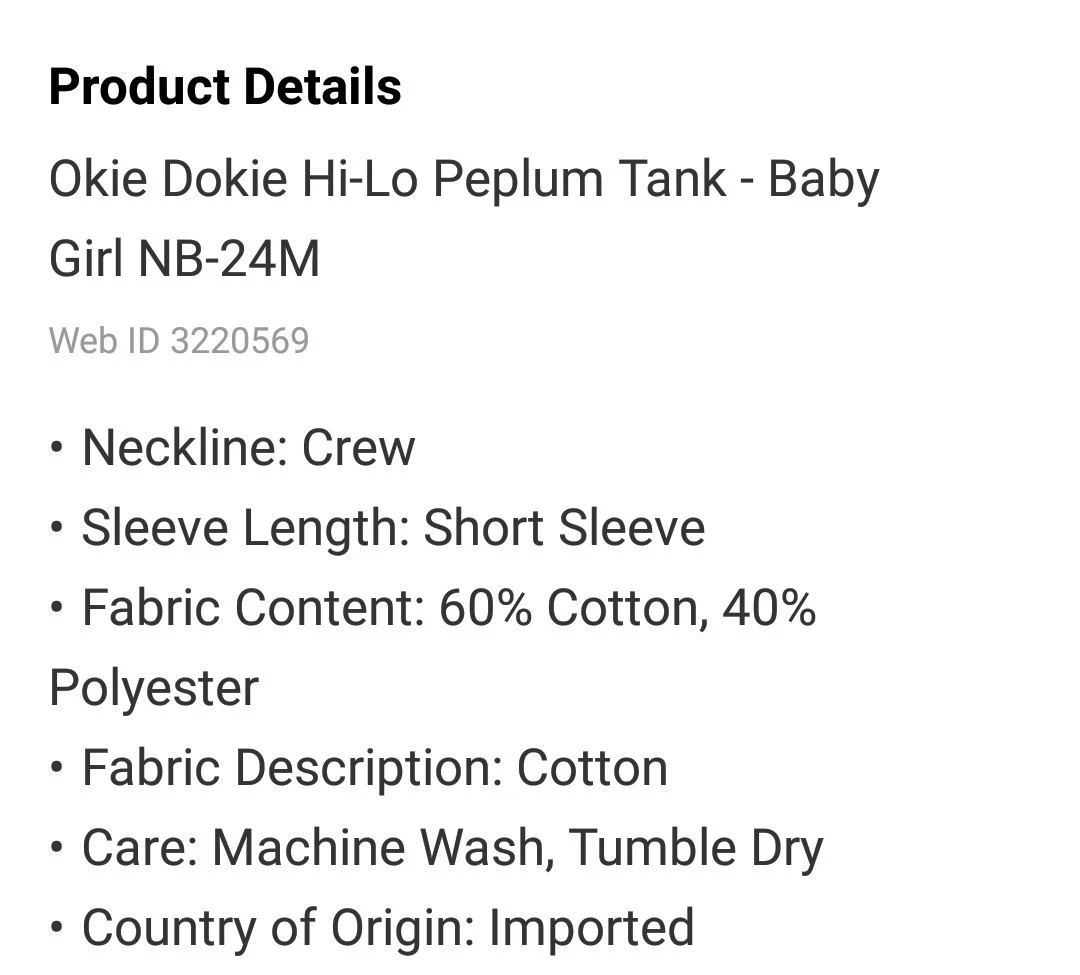Viewport: 1080px width, 975px height.
Task: Select the Neckline label text
Action: click(185, 448)
